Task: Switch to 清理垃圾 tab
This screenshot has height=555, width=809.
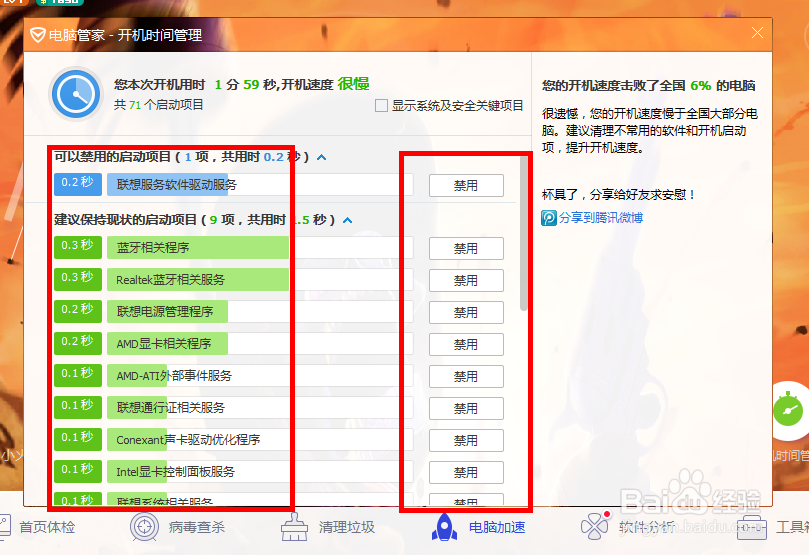Action: point(347,527)
